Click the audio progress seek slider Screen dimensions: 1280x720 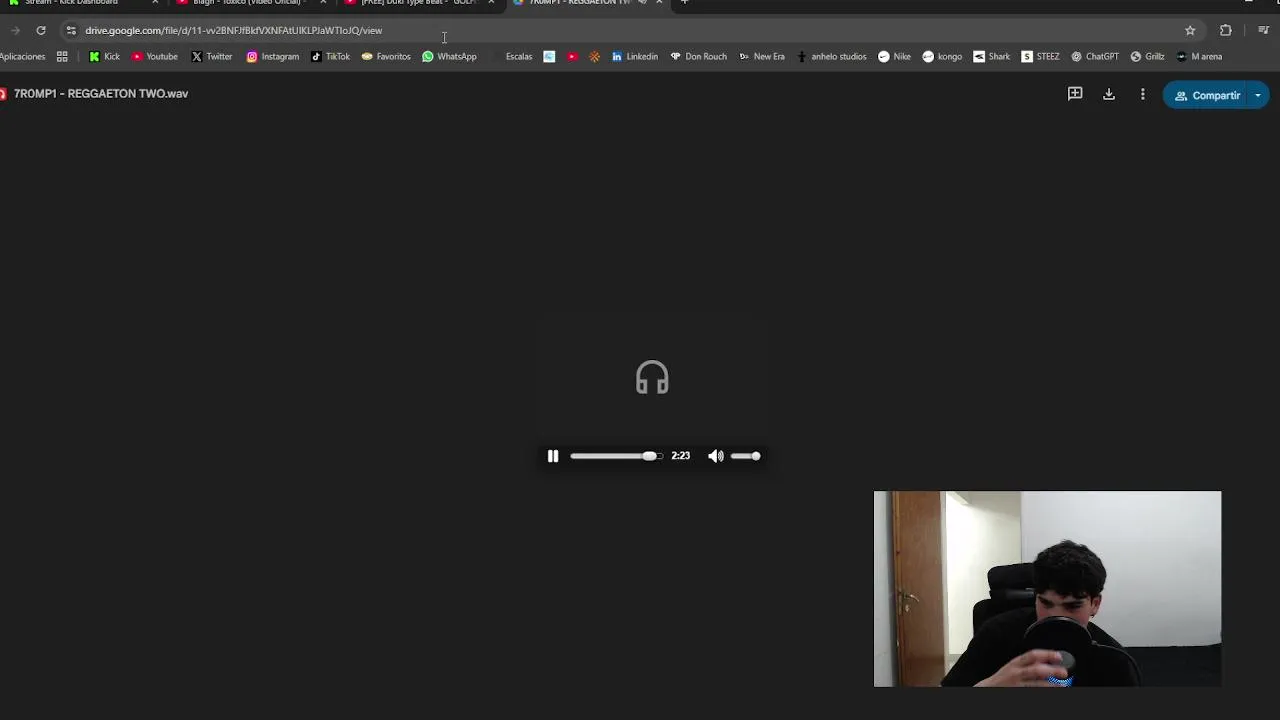pos(616,456)
